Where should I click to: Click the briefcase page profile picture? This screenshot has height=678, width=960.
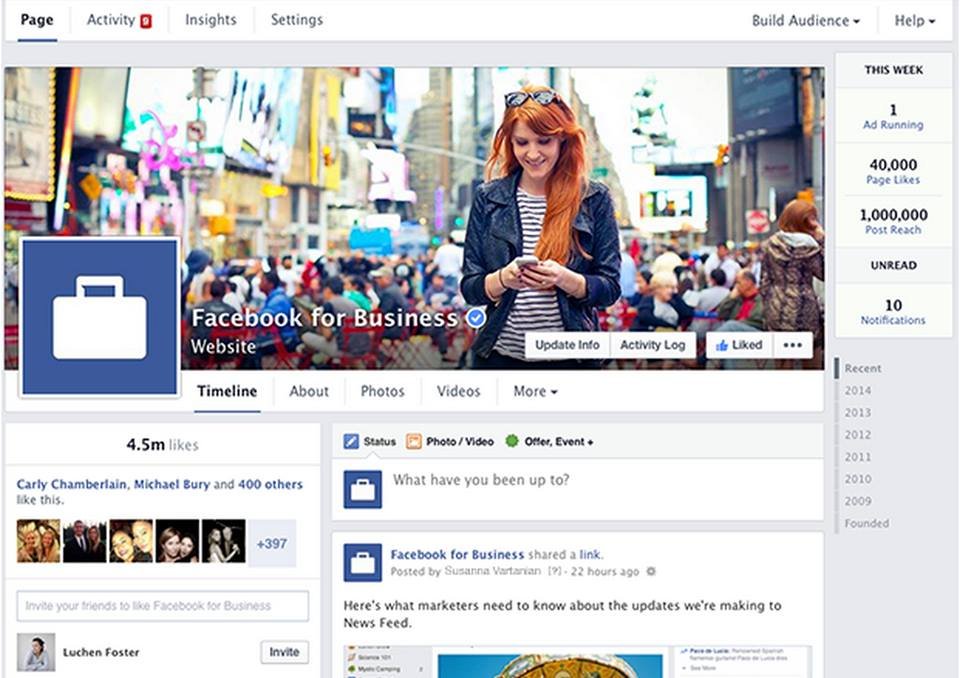click(100, 317)
